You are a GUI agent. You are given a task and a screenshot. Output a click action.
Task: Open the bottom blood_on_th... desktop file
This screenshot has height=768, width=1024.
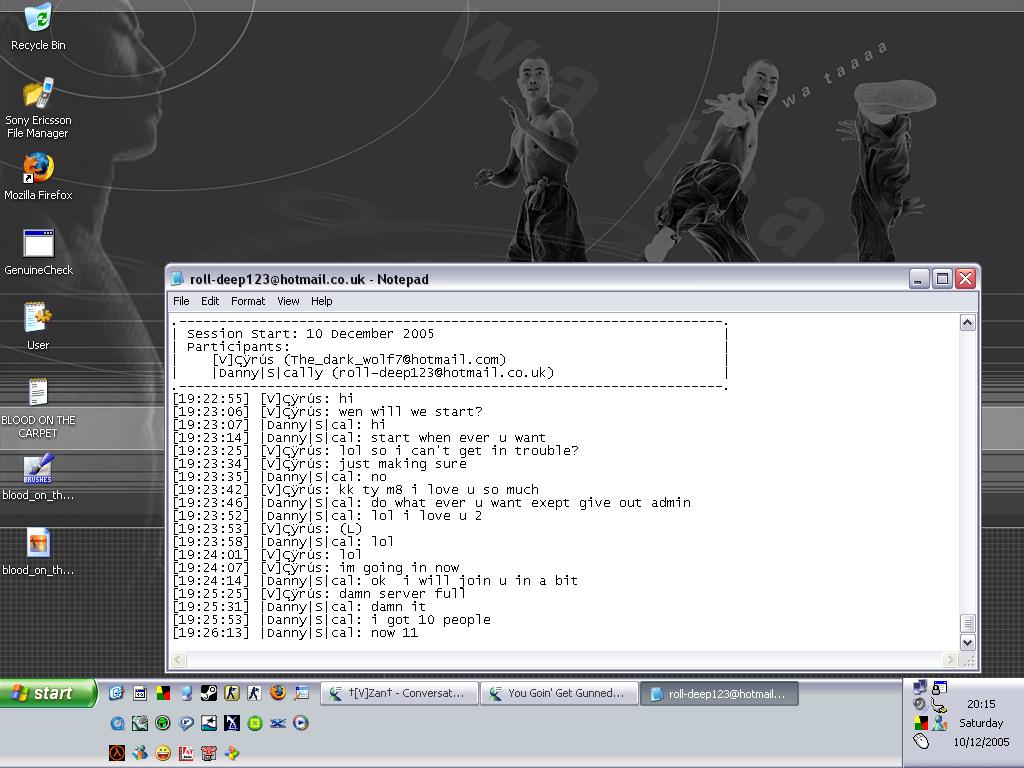[x=38, y=552]
